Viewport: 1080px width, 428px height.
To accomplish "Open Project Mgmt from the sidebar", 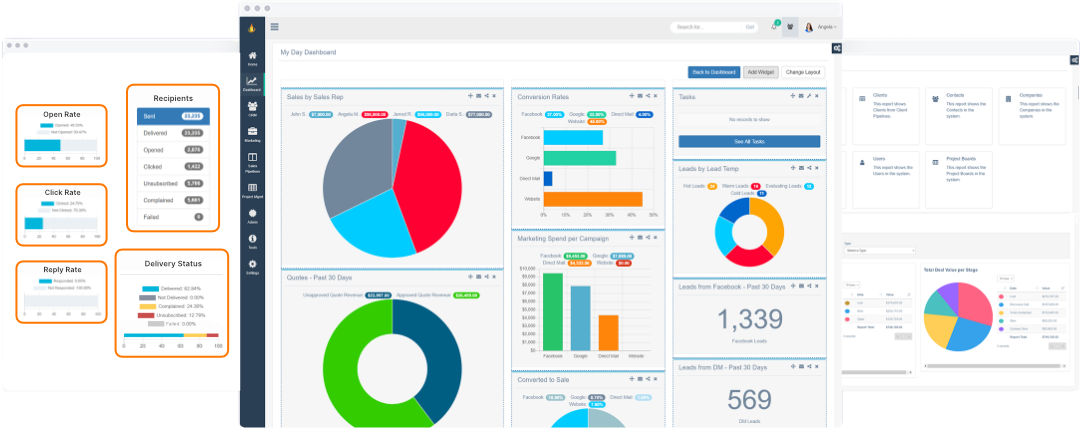I will pos(252,190).
